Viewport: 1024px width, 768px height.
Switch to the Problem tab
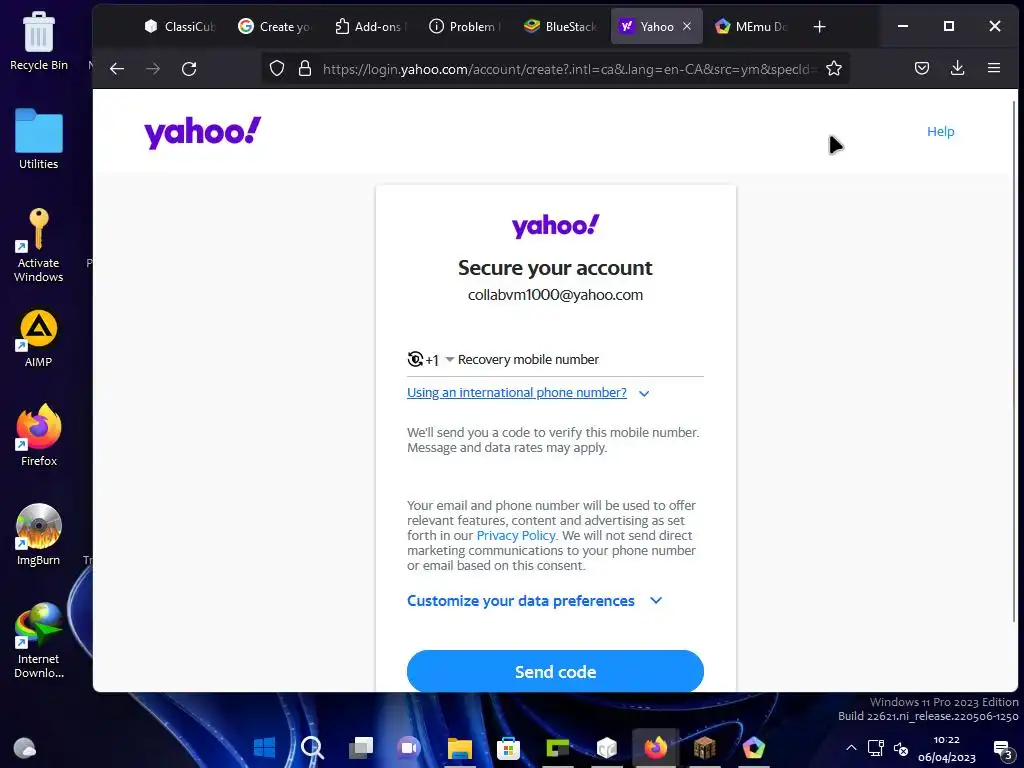(464, 26)
